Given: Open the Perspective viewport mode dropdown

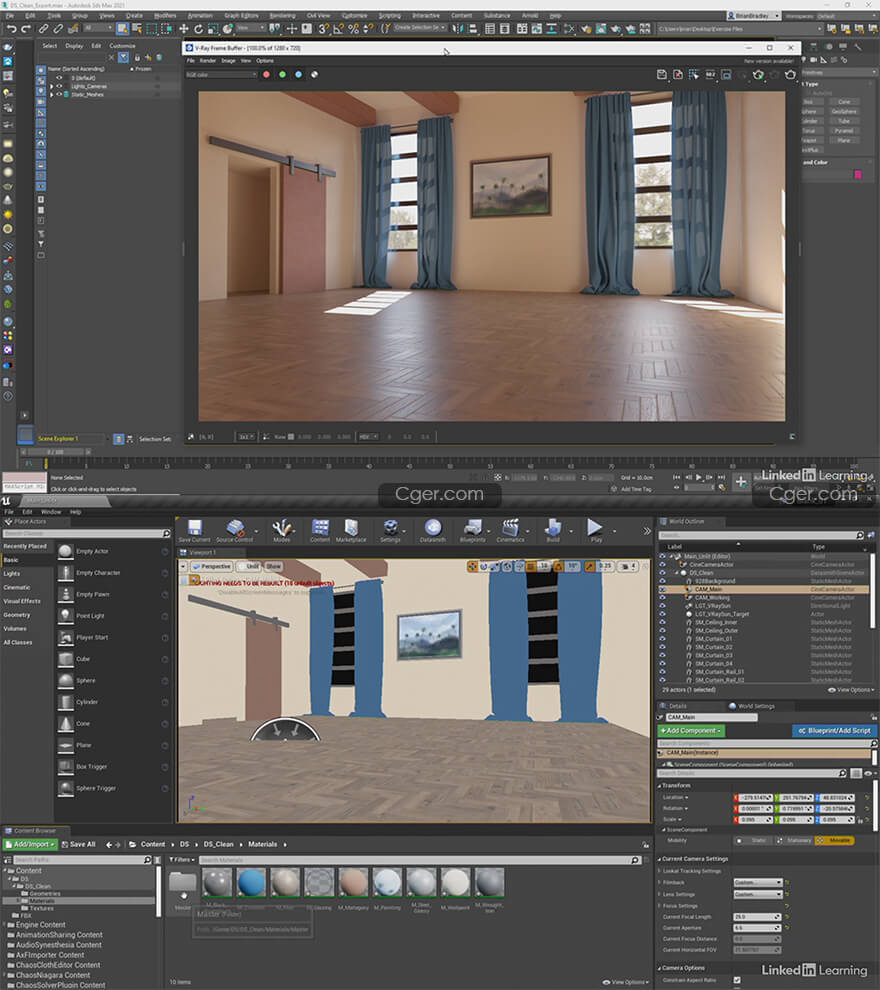Looking at the screenshot, I should tap(212, 567).
